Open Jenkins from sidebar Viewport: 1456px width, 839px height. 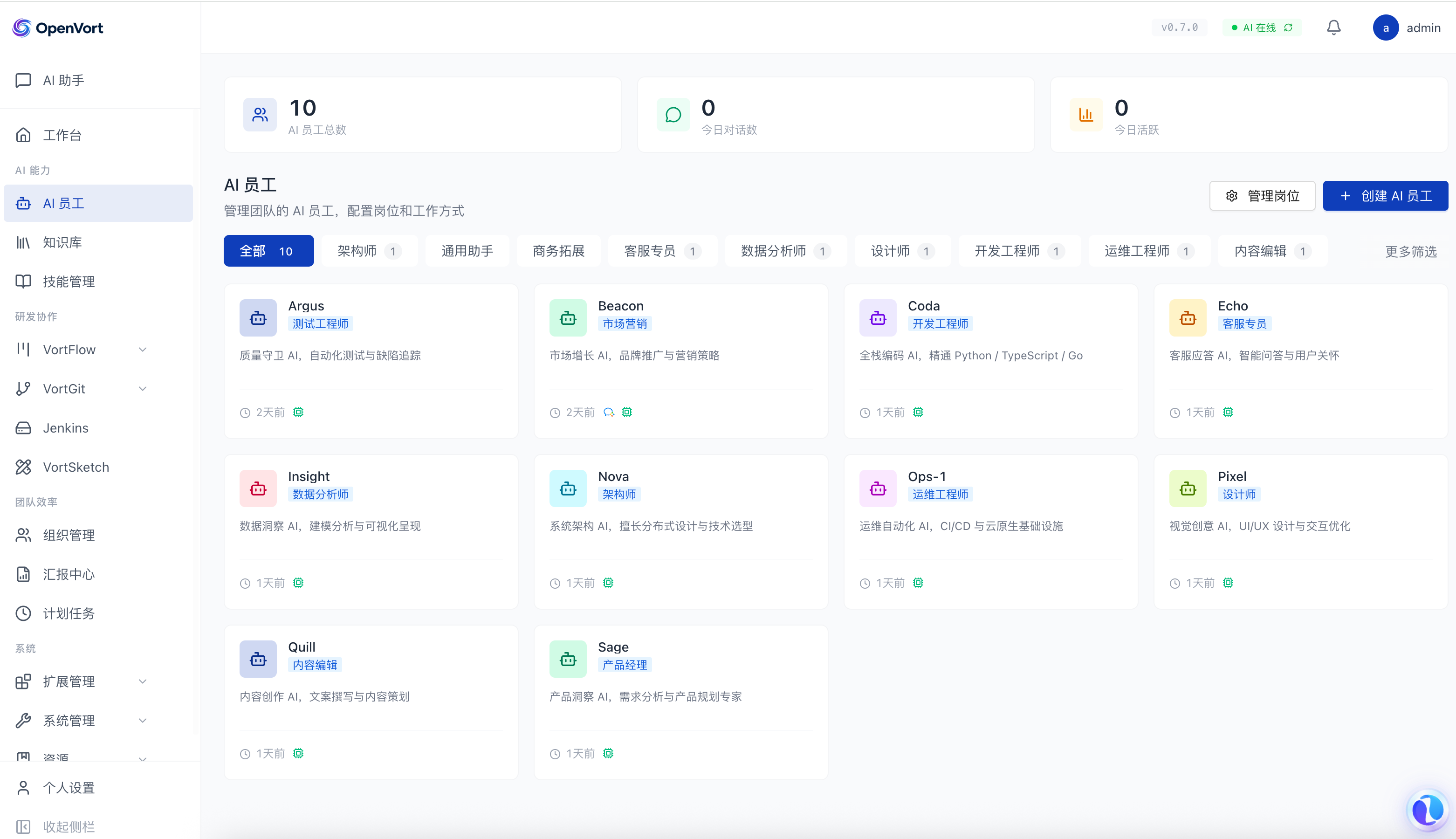point(66,427)
